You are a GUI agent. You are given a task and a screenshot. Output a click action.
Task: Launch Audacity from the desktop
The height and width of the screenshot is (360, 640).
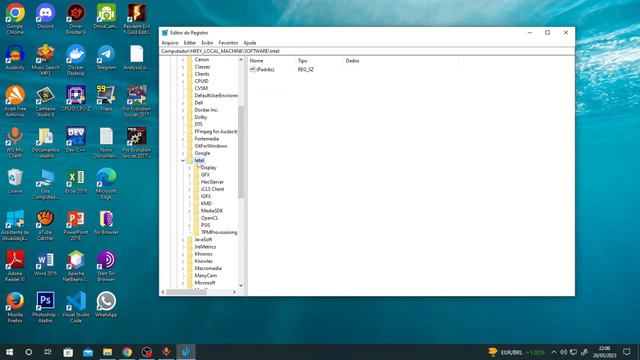(x=15, y=58)
